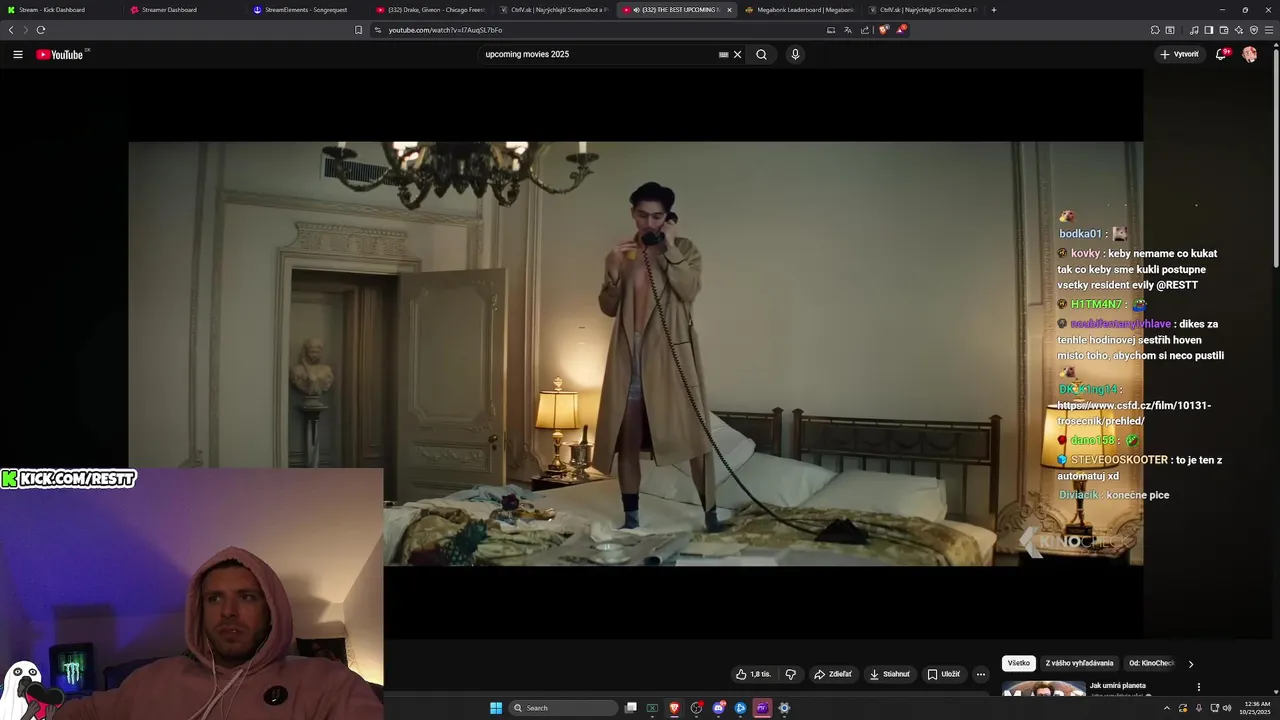This screenshot has width=1280, height=720.
Task: Open Jak umírá planeta video title
Action: click(x=1117, y=686)
